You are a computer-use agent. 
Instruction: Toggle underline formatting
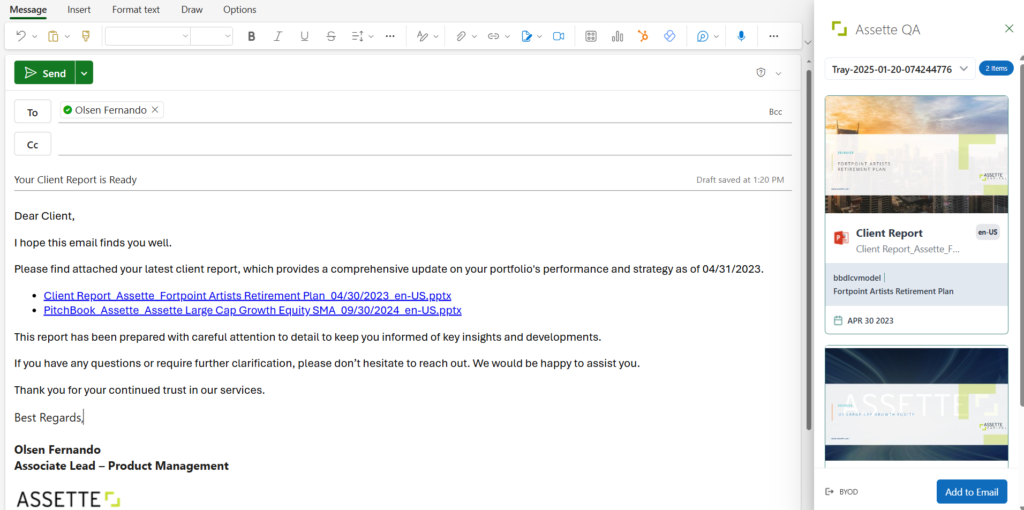(304, 36)
